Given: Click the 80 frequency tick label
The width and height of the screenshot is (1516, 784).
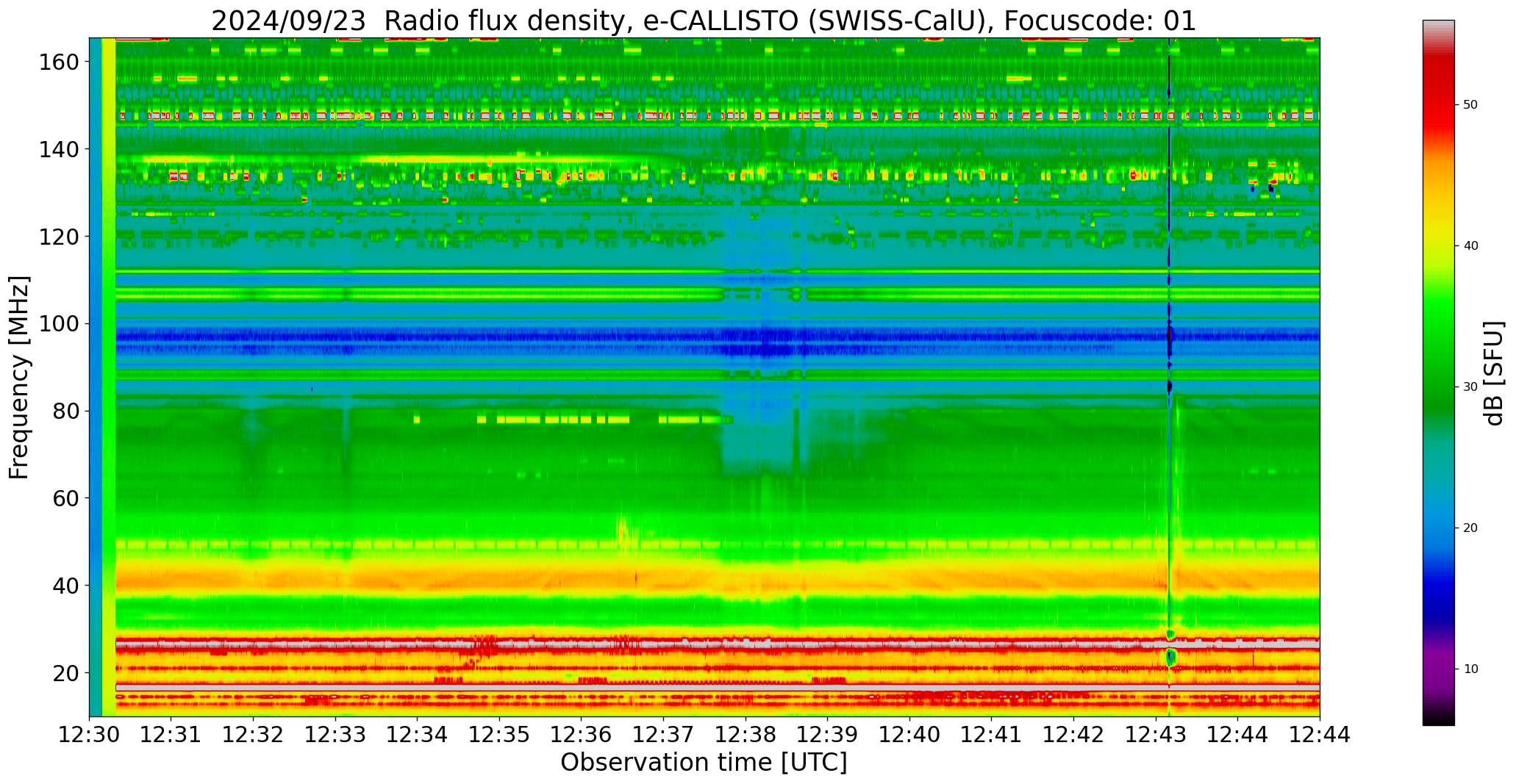Looking at the screenshot, I should 65,411.
